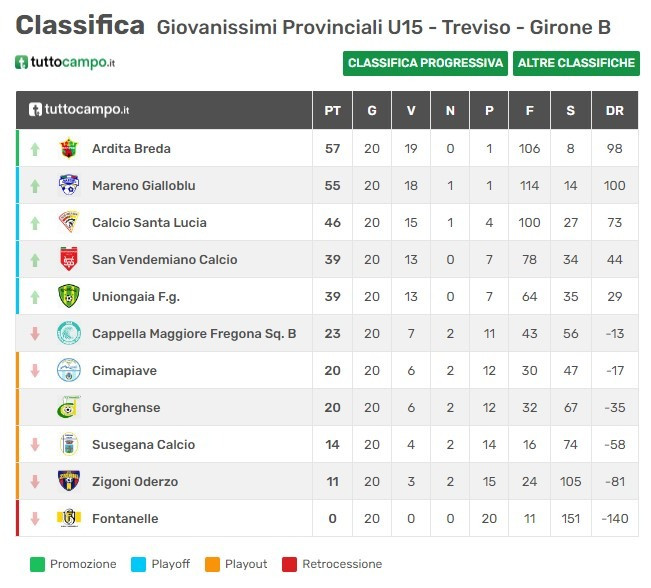Click the Gorghense team crest
The image size is (651, 588).
tap(68, 408)
